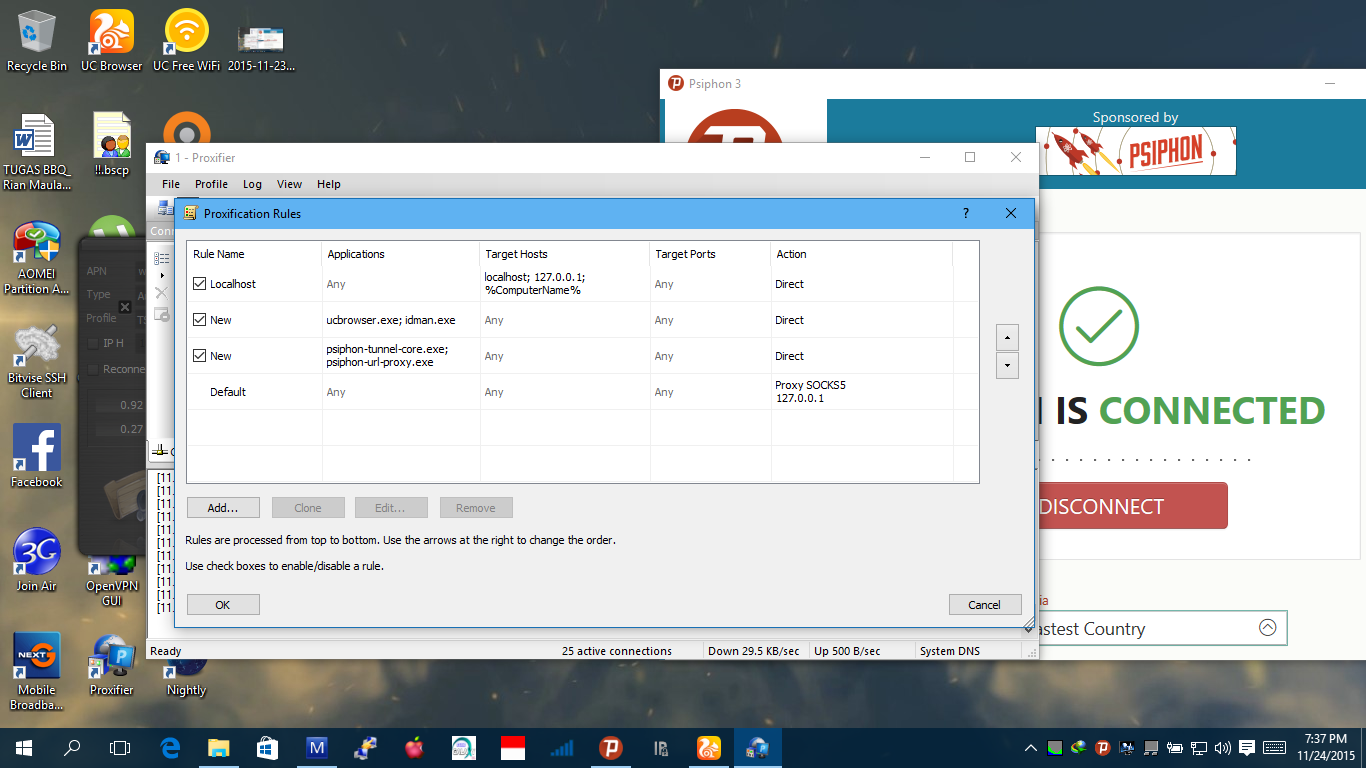Screen dimensions: 1366x768
Task: Uncheck the ucbrowser.exe rule checkbox
Action: (x=200, y=320)
